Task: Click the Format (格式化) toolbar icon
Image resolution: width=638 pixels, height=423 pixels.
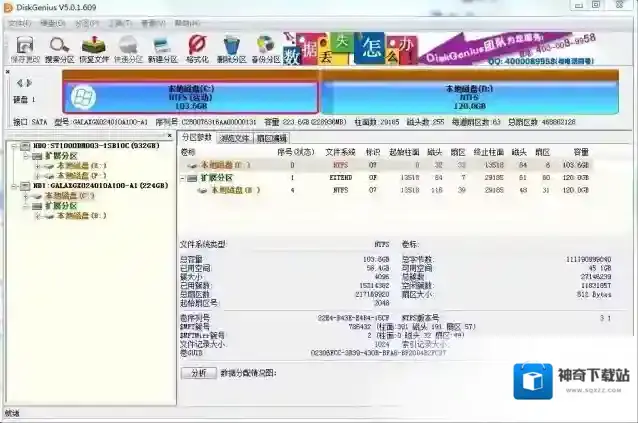Action: 198,48
